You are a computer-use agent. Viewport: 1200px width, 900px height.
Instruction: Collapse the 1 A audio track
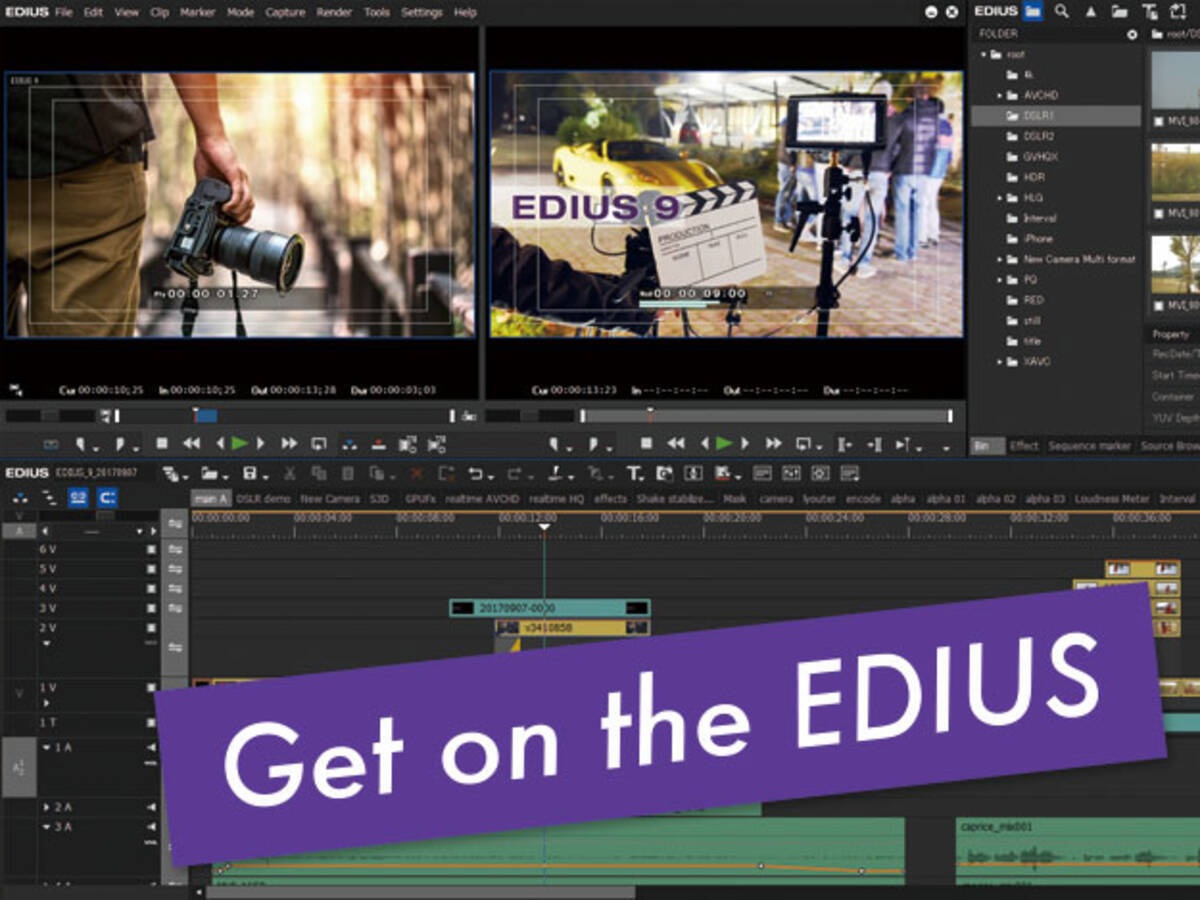coord(47,747)
